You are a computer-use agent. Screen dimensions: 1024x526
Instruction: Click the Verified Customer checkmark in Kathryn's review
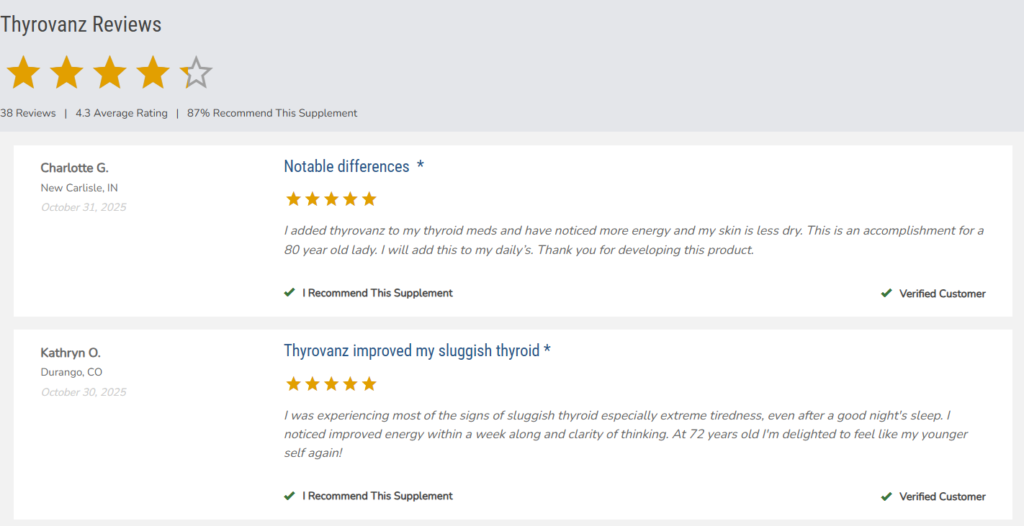click(x=886, y=497)
